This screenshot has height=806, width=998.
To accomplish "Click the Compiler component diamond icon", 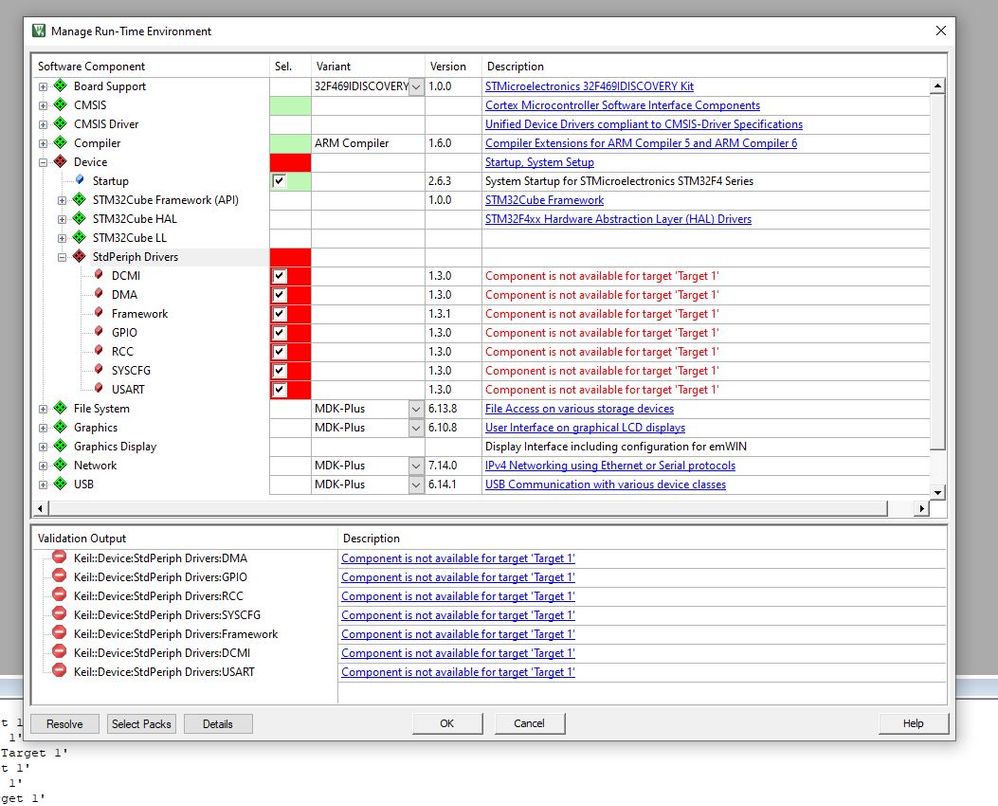I will pos(60,143).
